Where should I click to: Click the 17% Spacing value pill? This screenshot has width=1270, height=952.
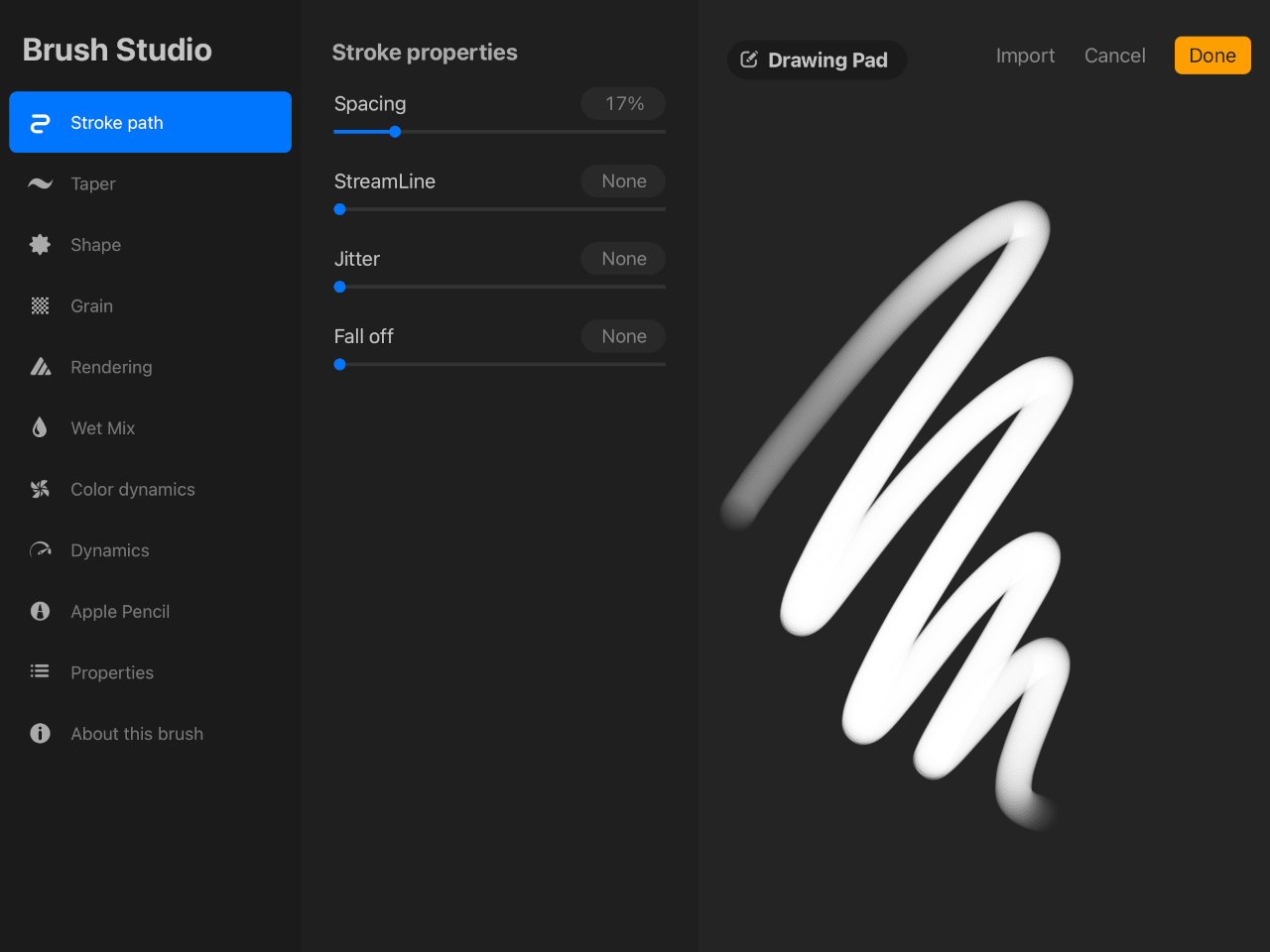click(623, 103)
